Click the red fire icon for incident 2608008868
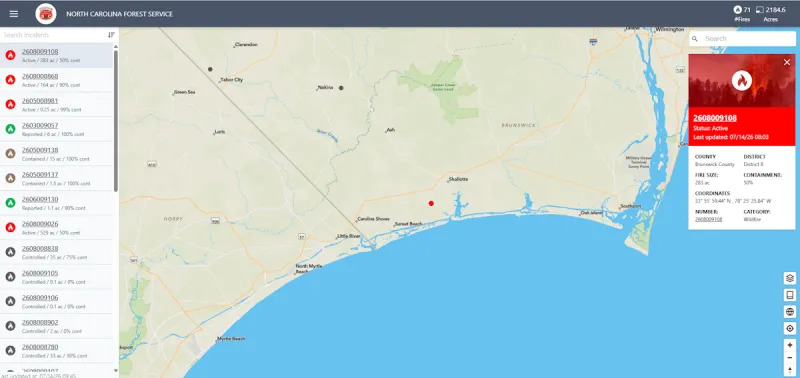 10,80
